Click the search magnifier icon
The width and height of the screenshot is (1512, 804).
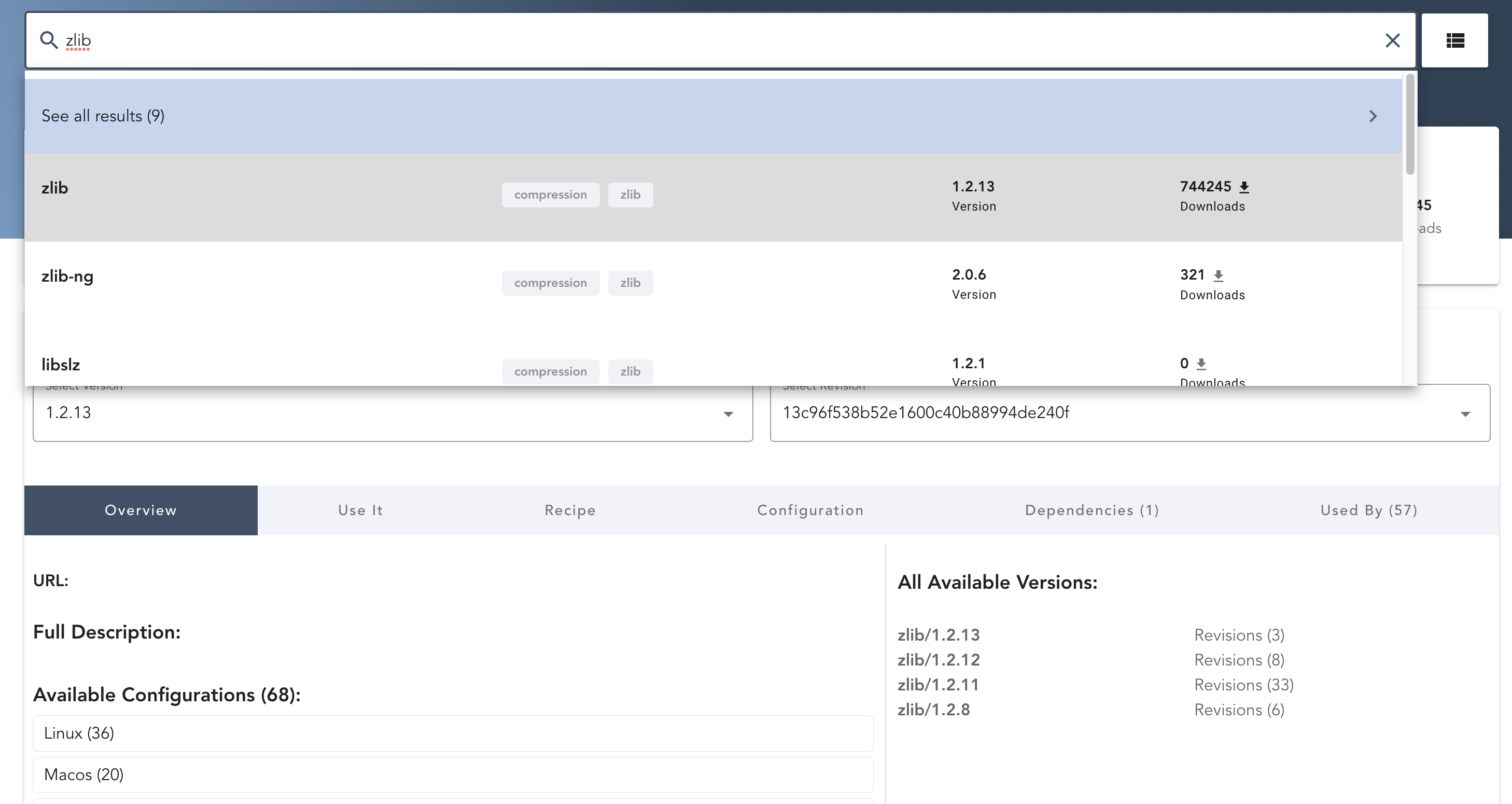tap(49, 40)
